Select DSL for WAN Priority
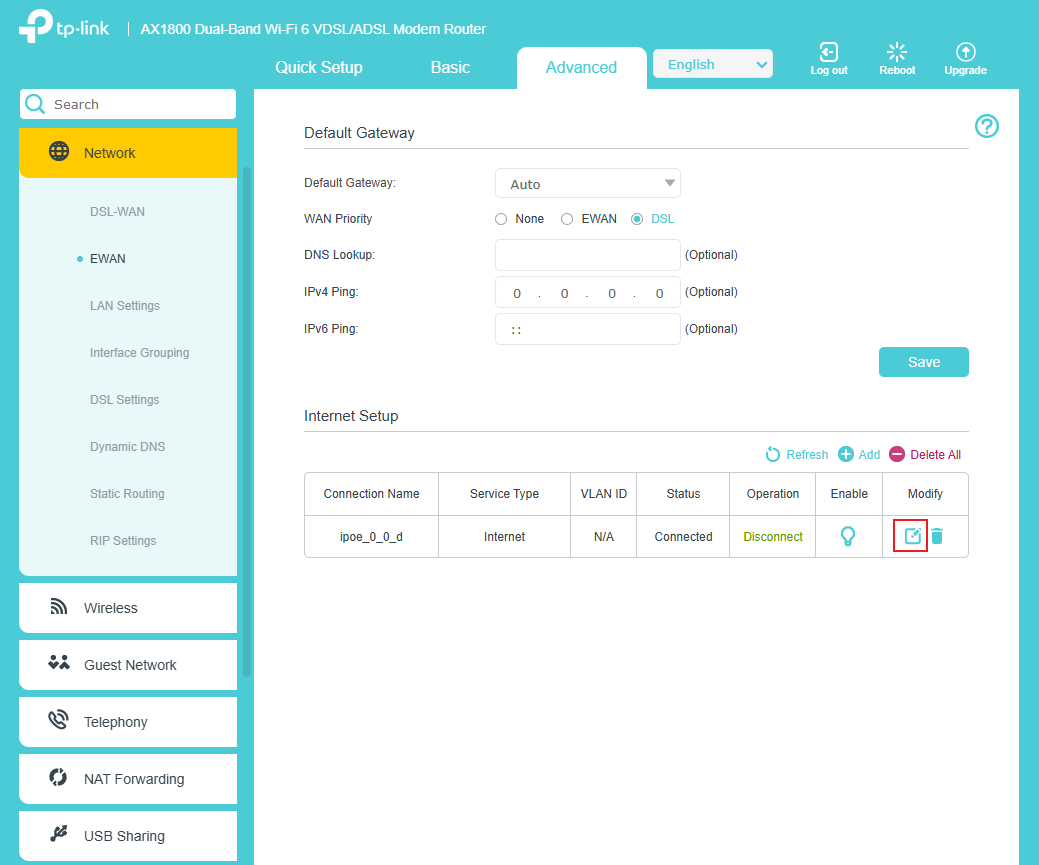The width and height of the screenshot is (1039, 865). pyautogui.click(x=637, y=219)
